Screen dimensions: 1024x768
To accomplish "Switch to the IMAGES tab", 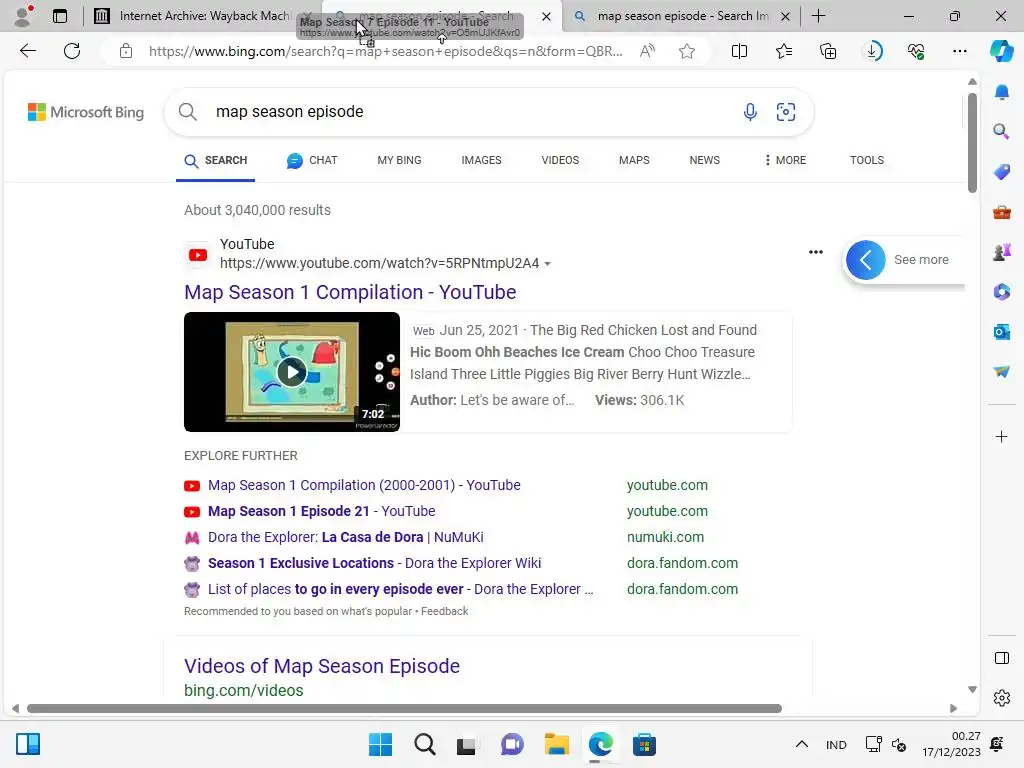I will pos(481,160).
